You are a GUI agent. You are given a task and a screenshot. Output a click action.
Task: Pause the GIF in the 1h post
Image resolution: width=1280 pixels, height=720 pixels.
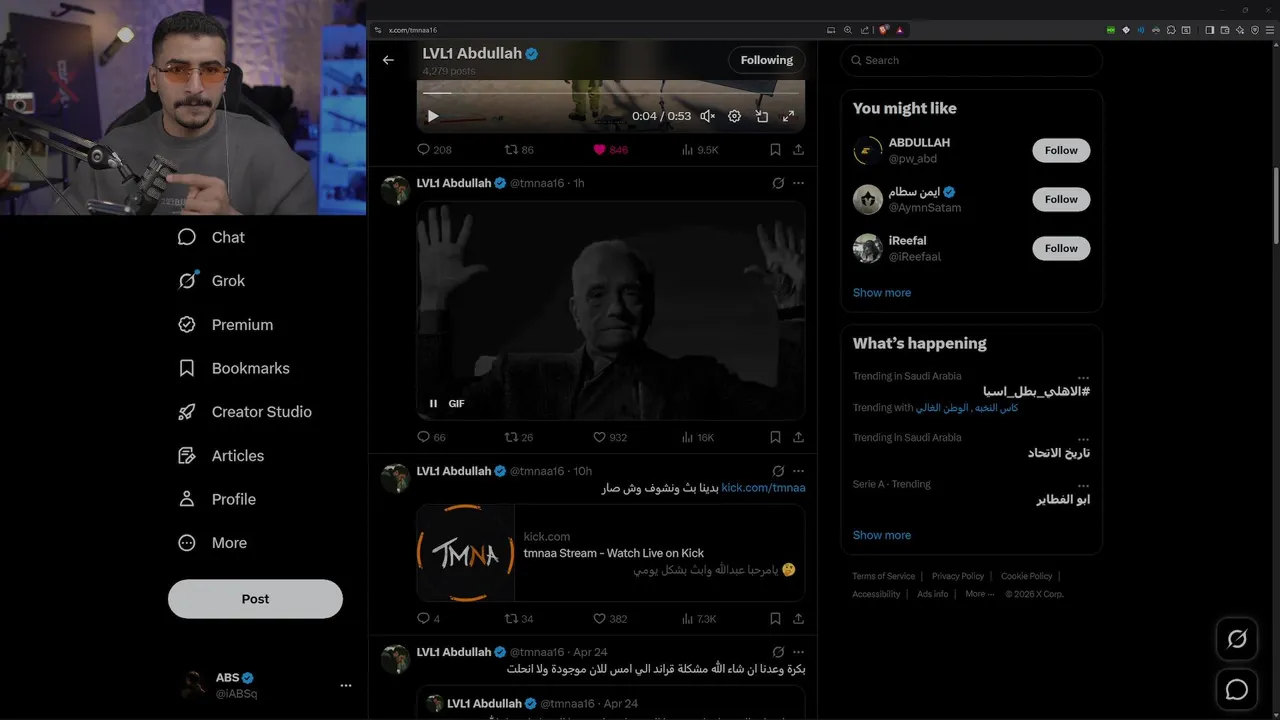pyautogui.click(x=433, y=404)
